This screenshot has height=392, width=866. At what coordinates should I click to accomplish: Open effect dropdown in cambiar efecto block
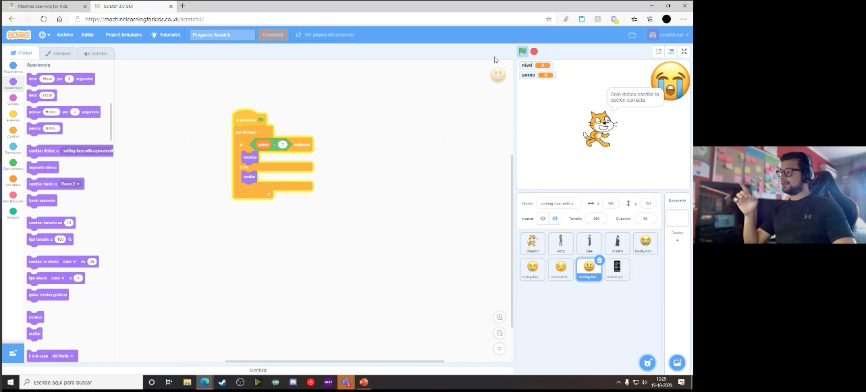(x=69, y=262)
